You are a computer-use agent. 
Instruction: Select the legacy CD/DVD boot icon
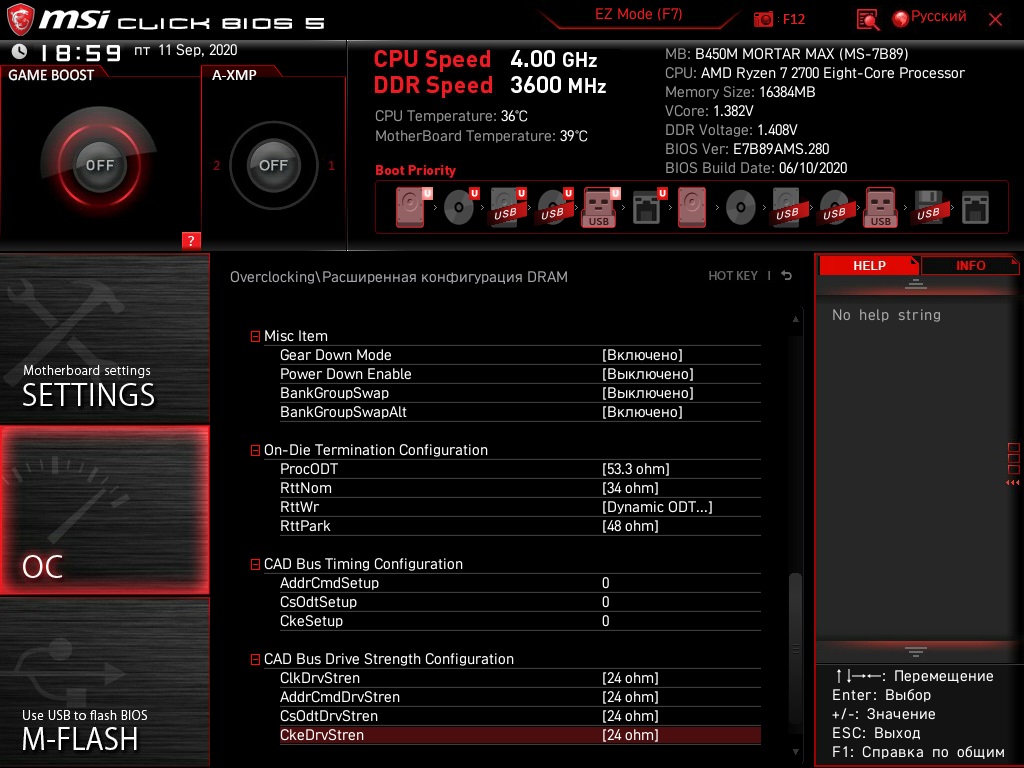(x=741, y=207)
